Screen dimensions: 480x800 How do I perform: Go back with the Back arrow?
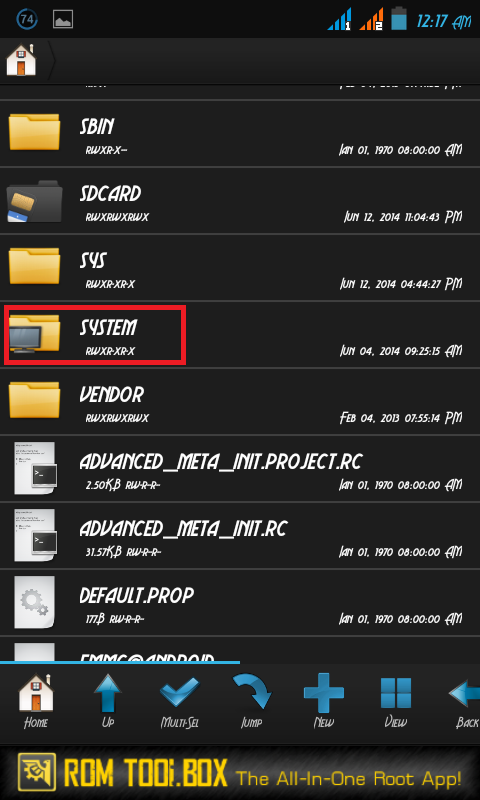coord(466,701)
